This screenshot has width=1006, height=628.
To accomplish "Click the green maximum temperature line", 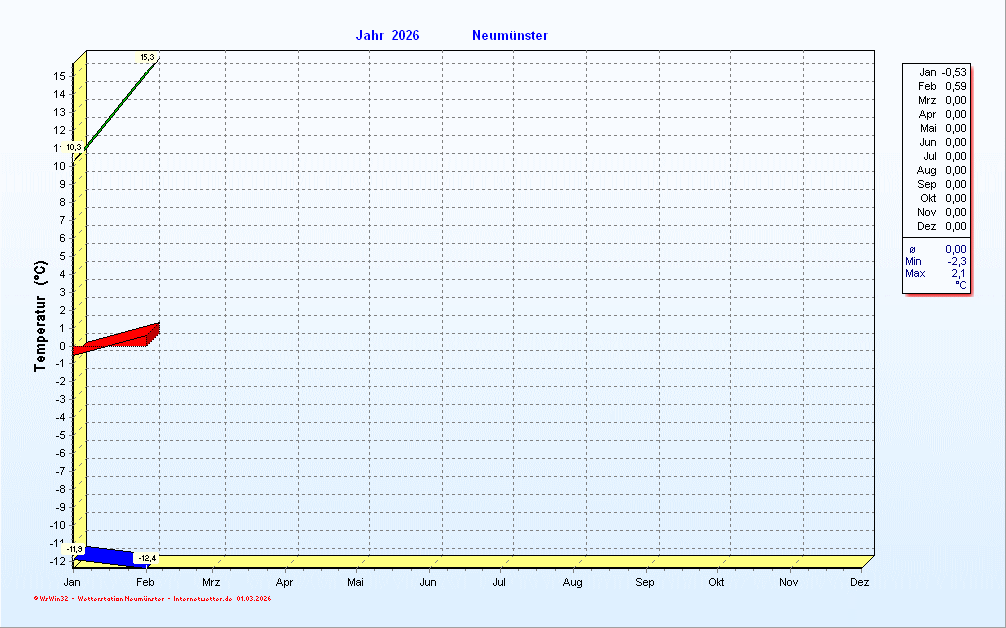I will [x=122, y=103].
